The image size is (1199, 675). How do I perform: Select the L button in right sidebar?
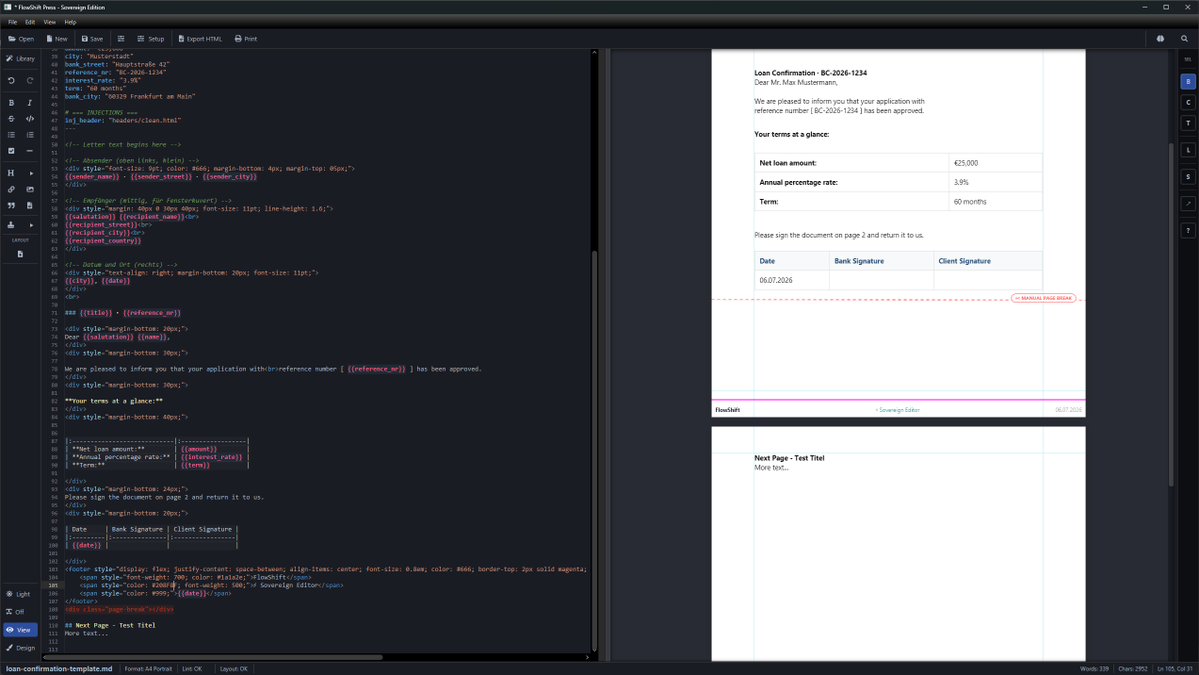[1188, 150]
